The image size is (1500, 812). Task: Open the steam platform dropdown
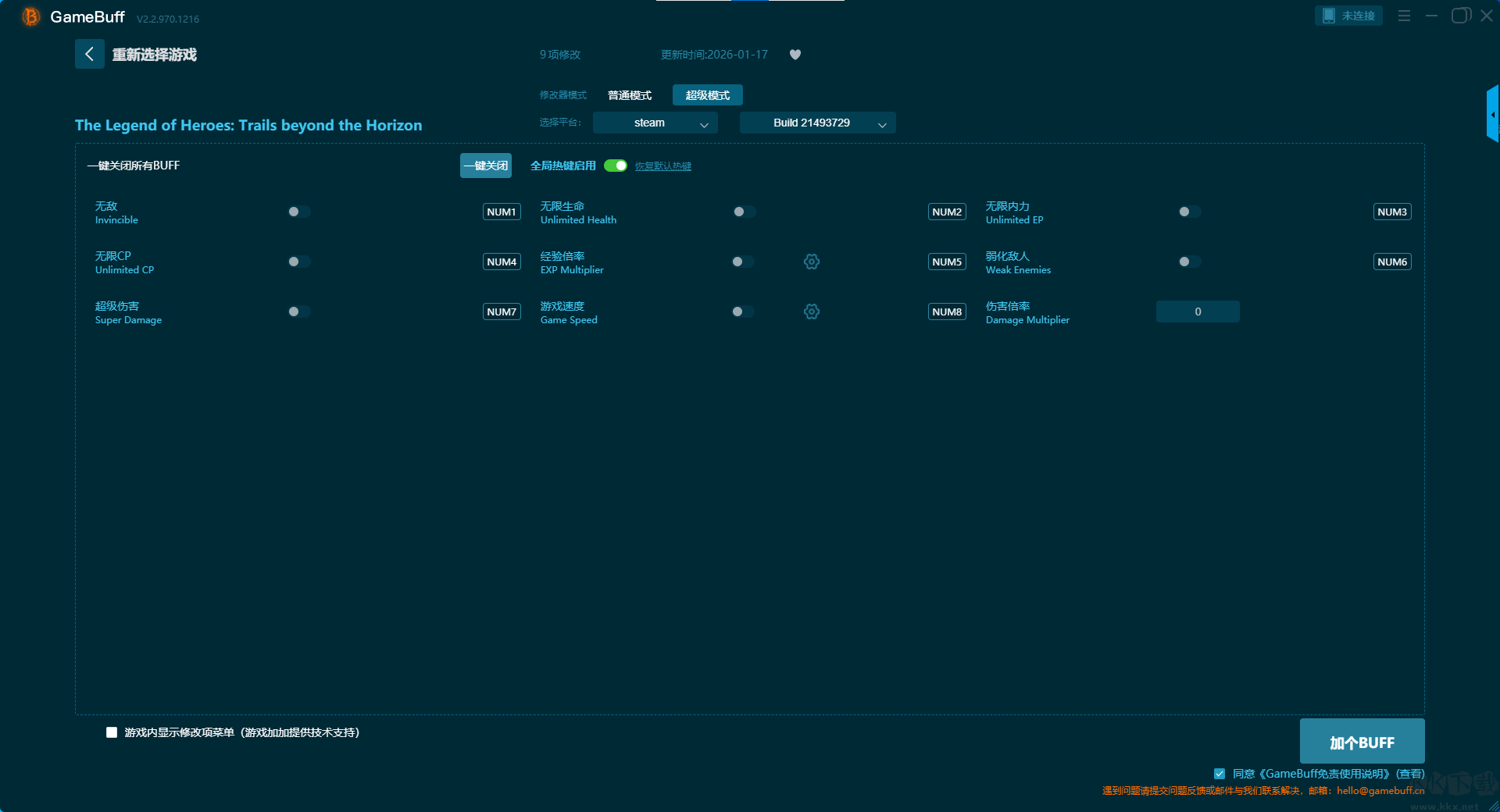(x=655, y=123)
